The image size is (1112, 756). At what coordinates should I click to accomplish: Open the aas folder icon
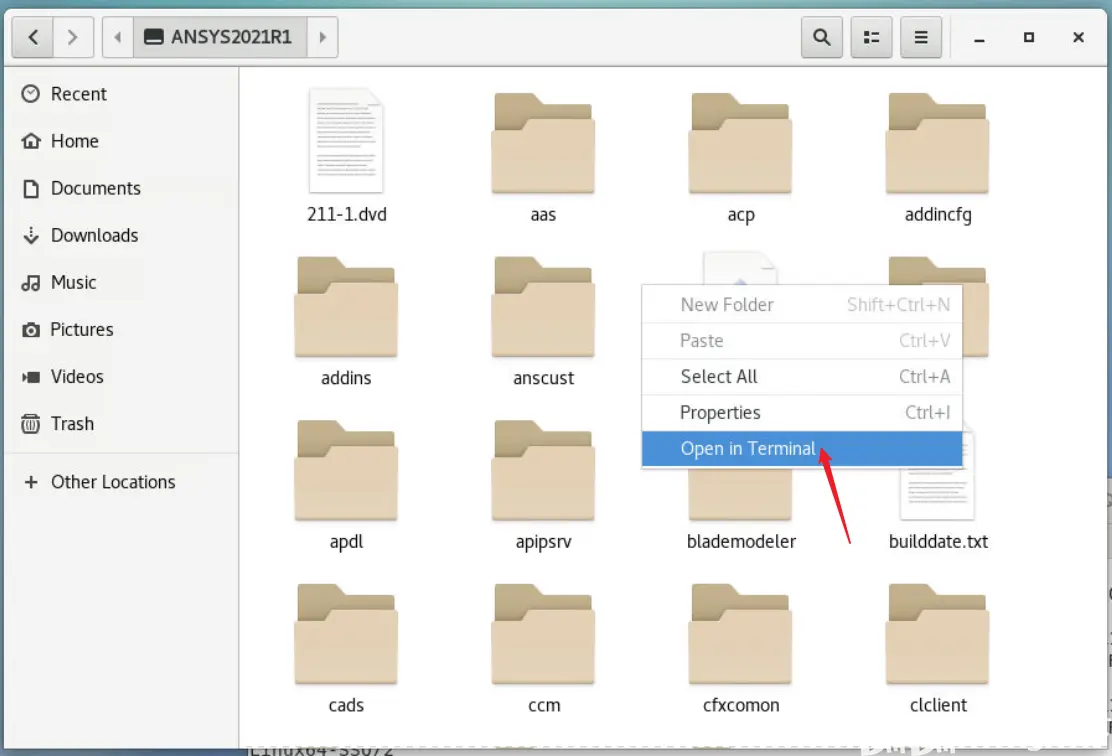pos(543,143)
